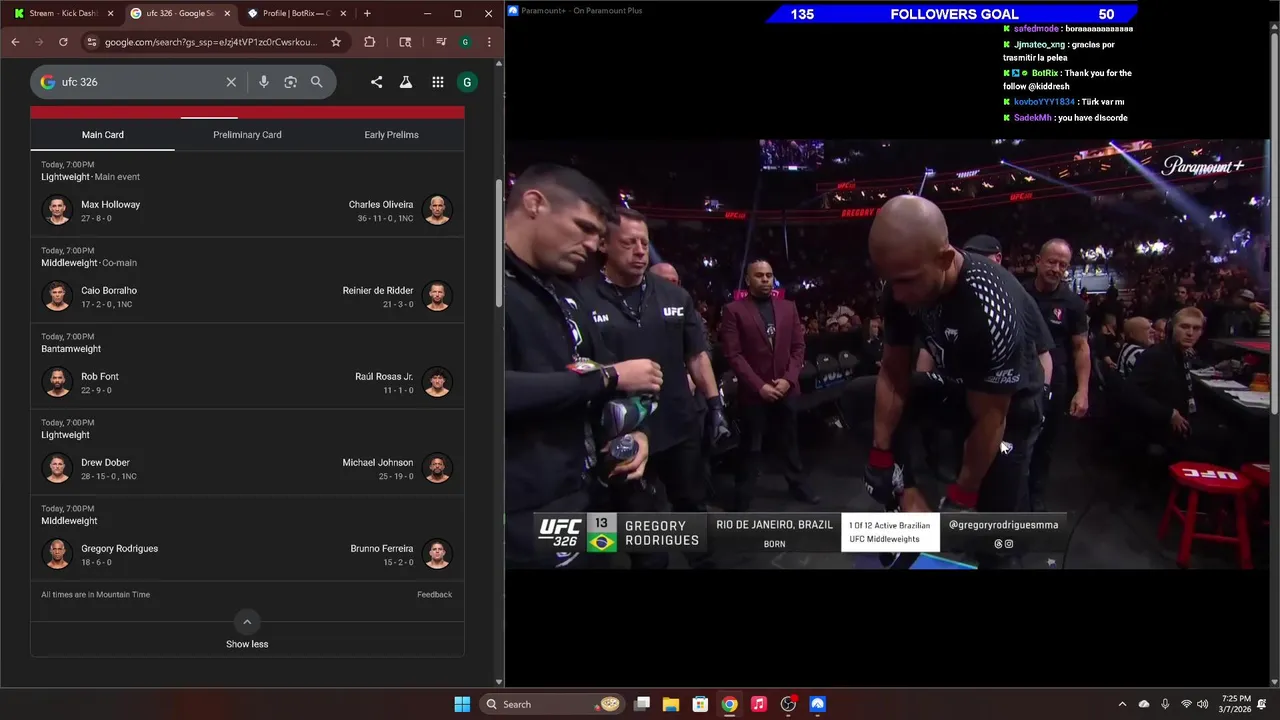
Task: Open Task View in the taskbar
Action: [x=642, y=704]
